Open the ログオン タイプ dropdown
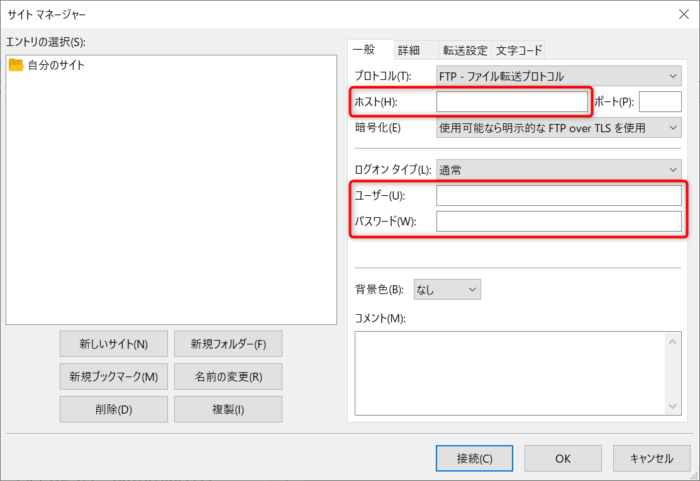The image size is (700, 481). click(558, 170)
